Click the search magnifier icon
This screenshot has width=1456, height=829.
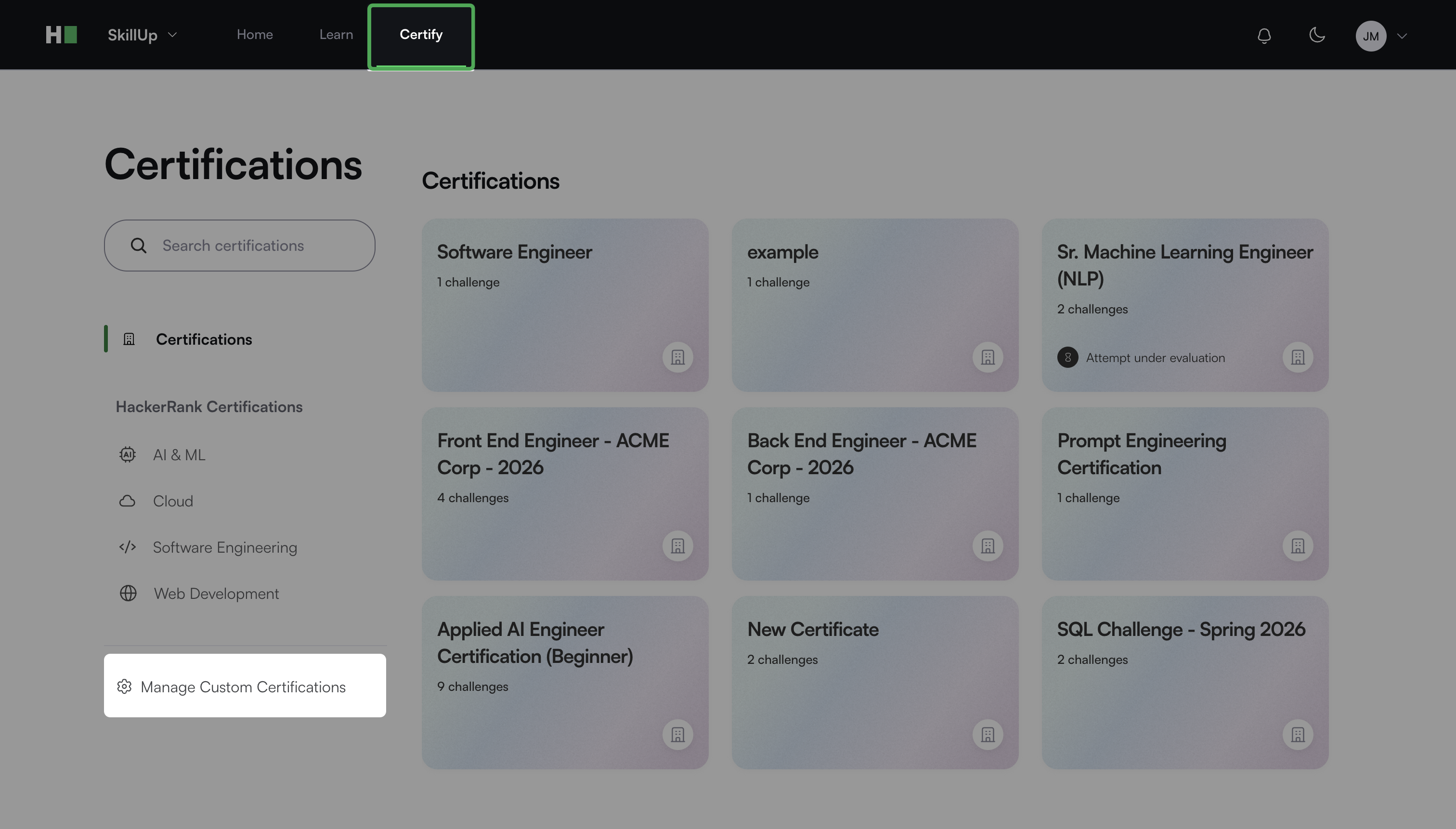(x=138, y=246)
